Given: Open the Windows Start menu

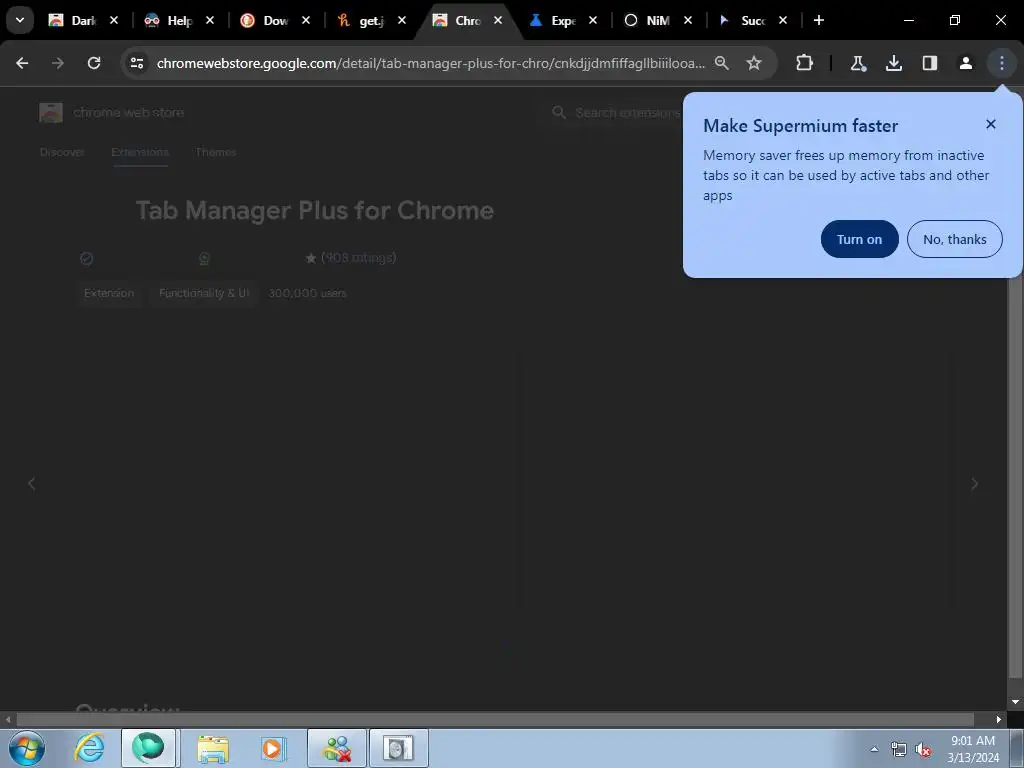Looking at the screenshot, I should (27, 748).
